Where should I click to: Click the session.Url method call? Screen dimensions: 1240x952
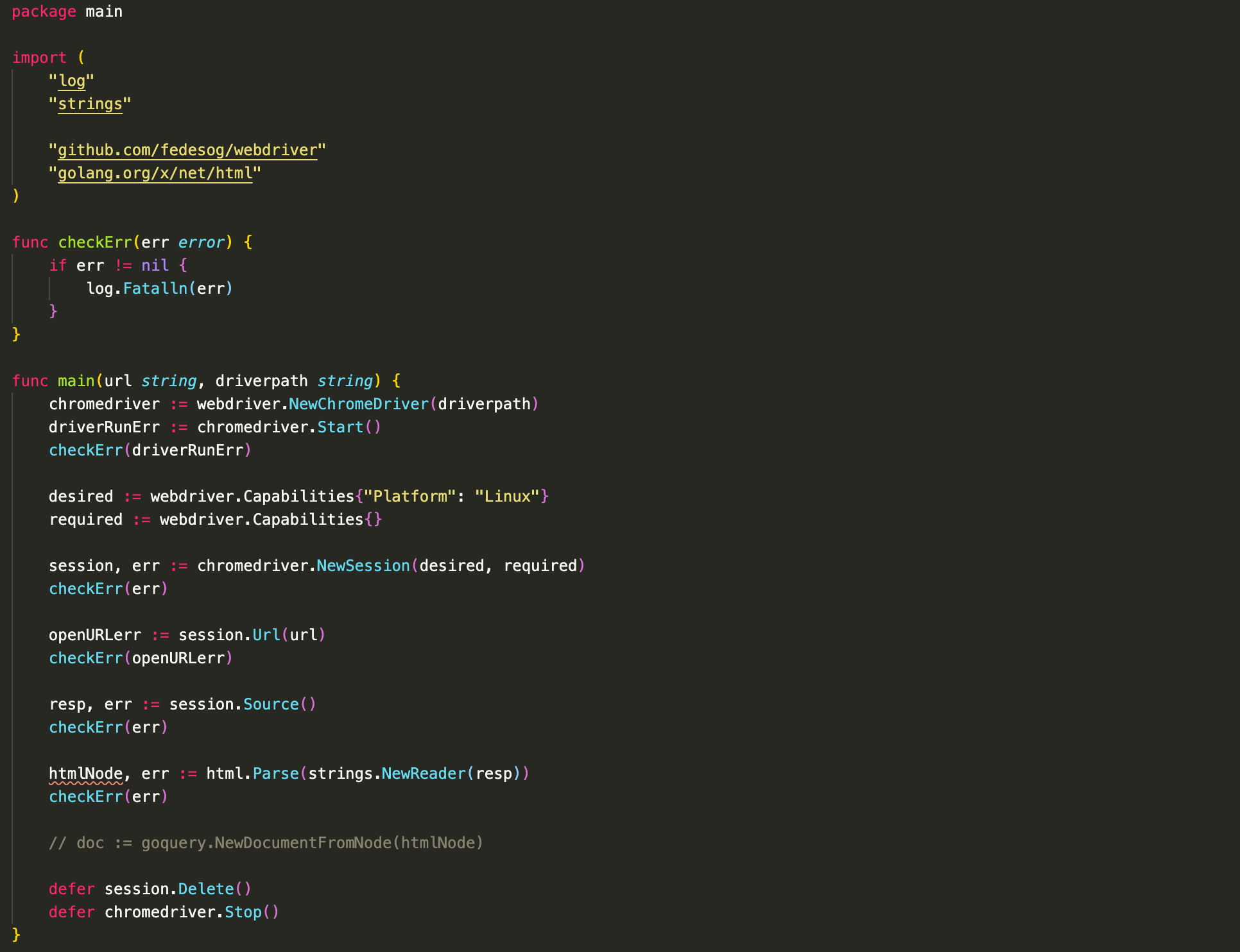click(266, 635)
